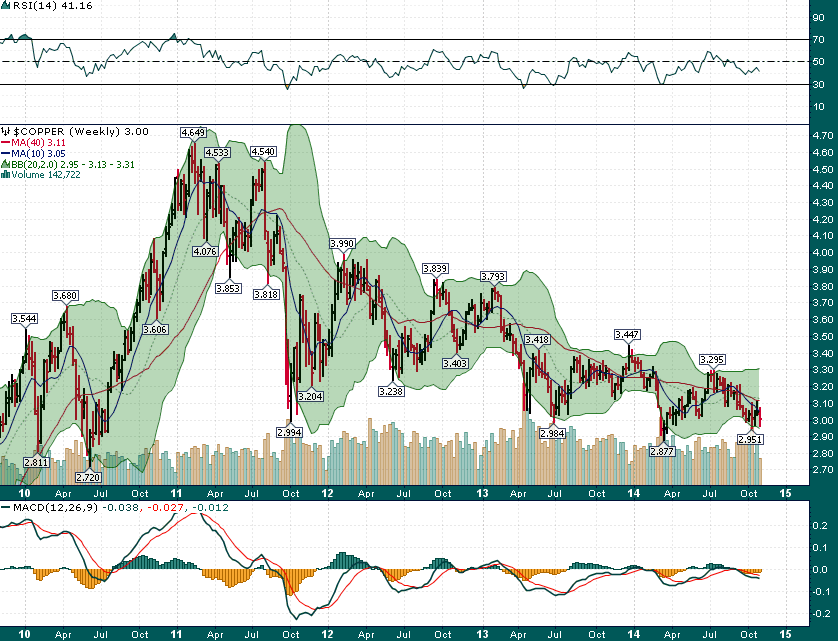The image size is (838, 641).
Task: Expand the 3.295 annotation label
Action: pos(712,361)
